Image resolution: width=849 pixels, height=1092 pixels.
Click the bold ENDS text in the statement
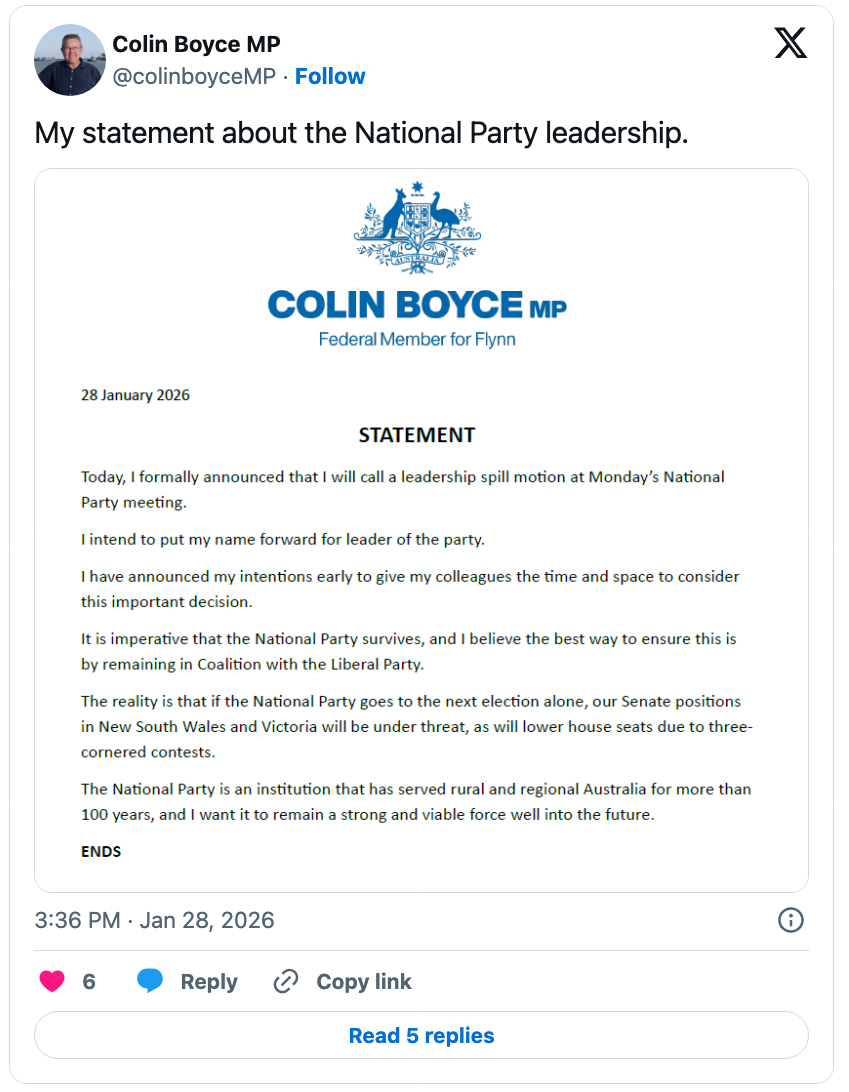(101, 852)
